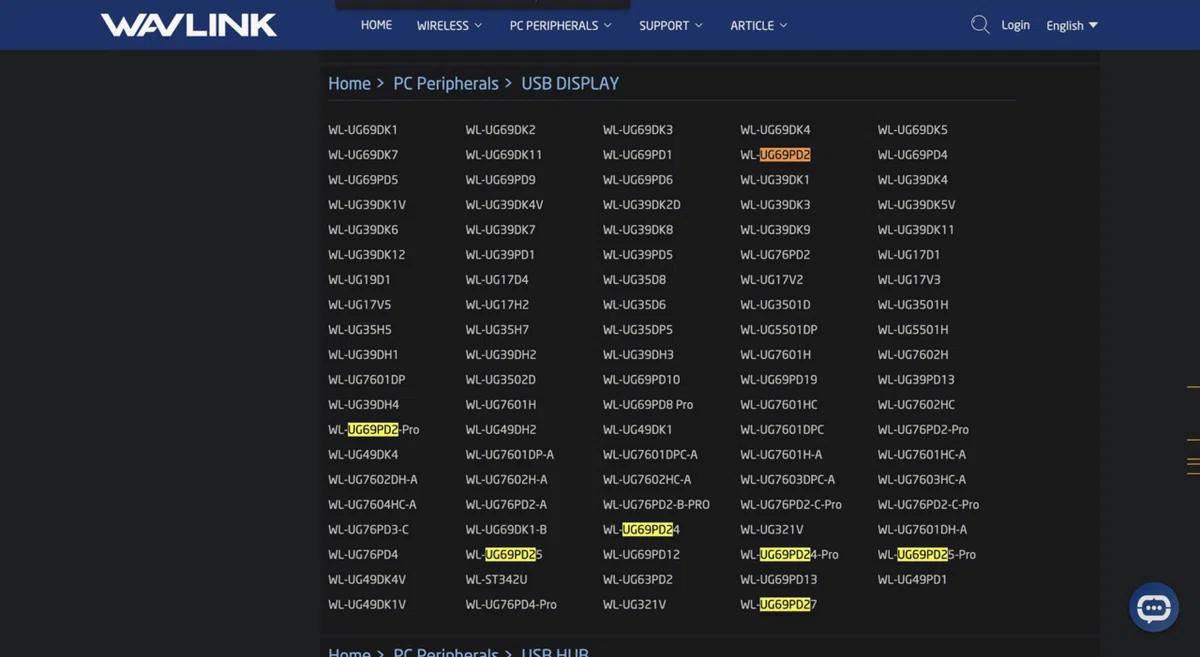Image resolution: width=1200 pixels, height=657 pixels.
Task: Click the Wavlink logo
Action: coord(189,25)
